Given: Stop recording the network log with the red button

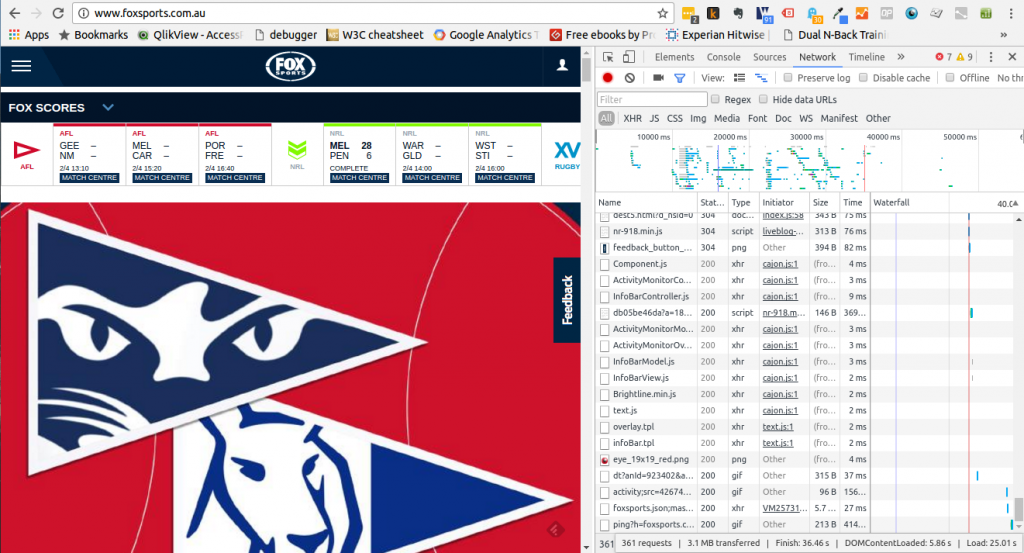Looking at the screenshot, I should coord(607,78).
